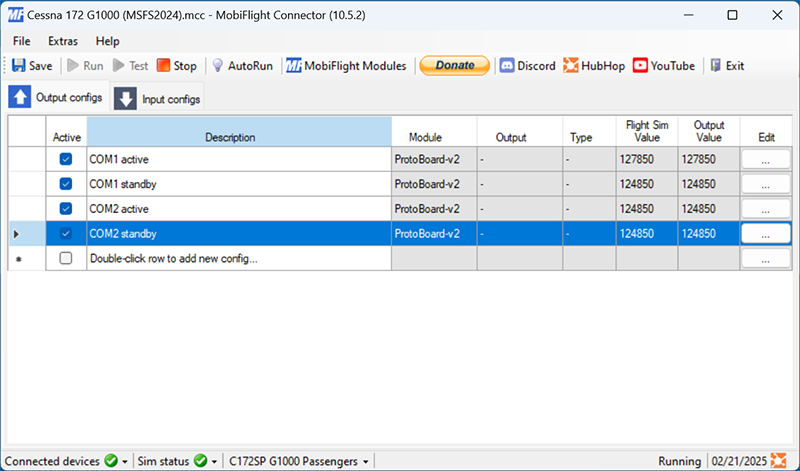Click the Edit column header
800x471 pixels.
766,132
